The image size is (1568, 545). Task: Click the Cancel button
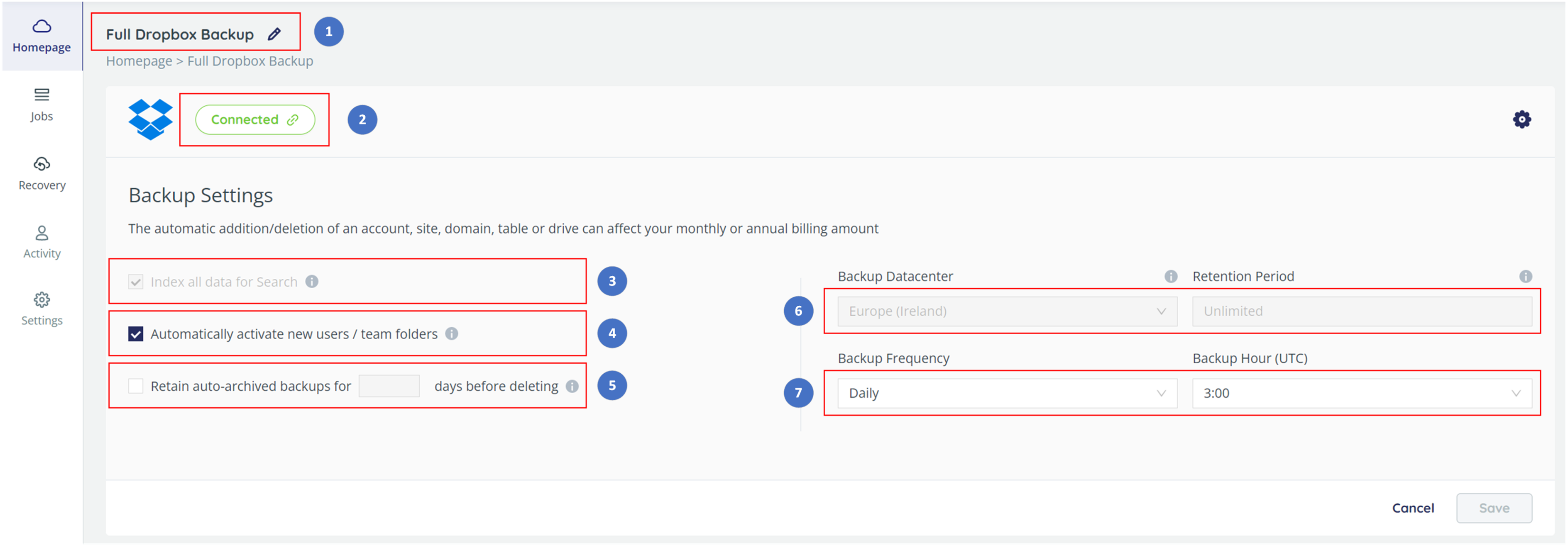point(1413,508)
